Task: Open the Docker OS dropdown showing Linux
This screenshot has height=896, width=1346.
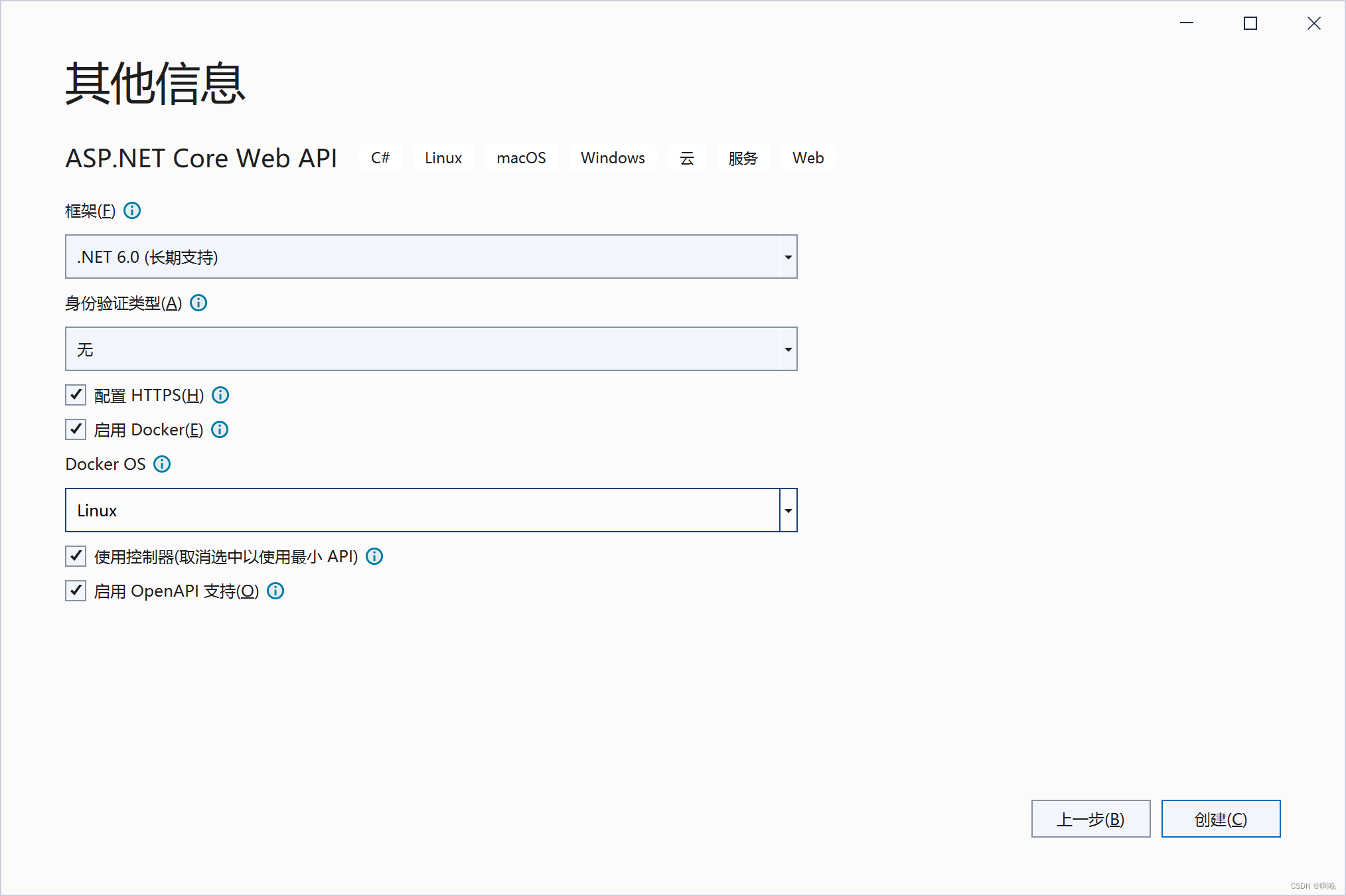Action: [x=431, y=510]
